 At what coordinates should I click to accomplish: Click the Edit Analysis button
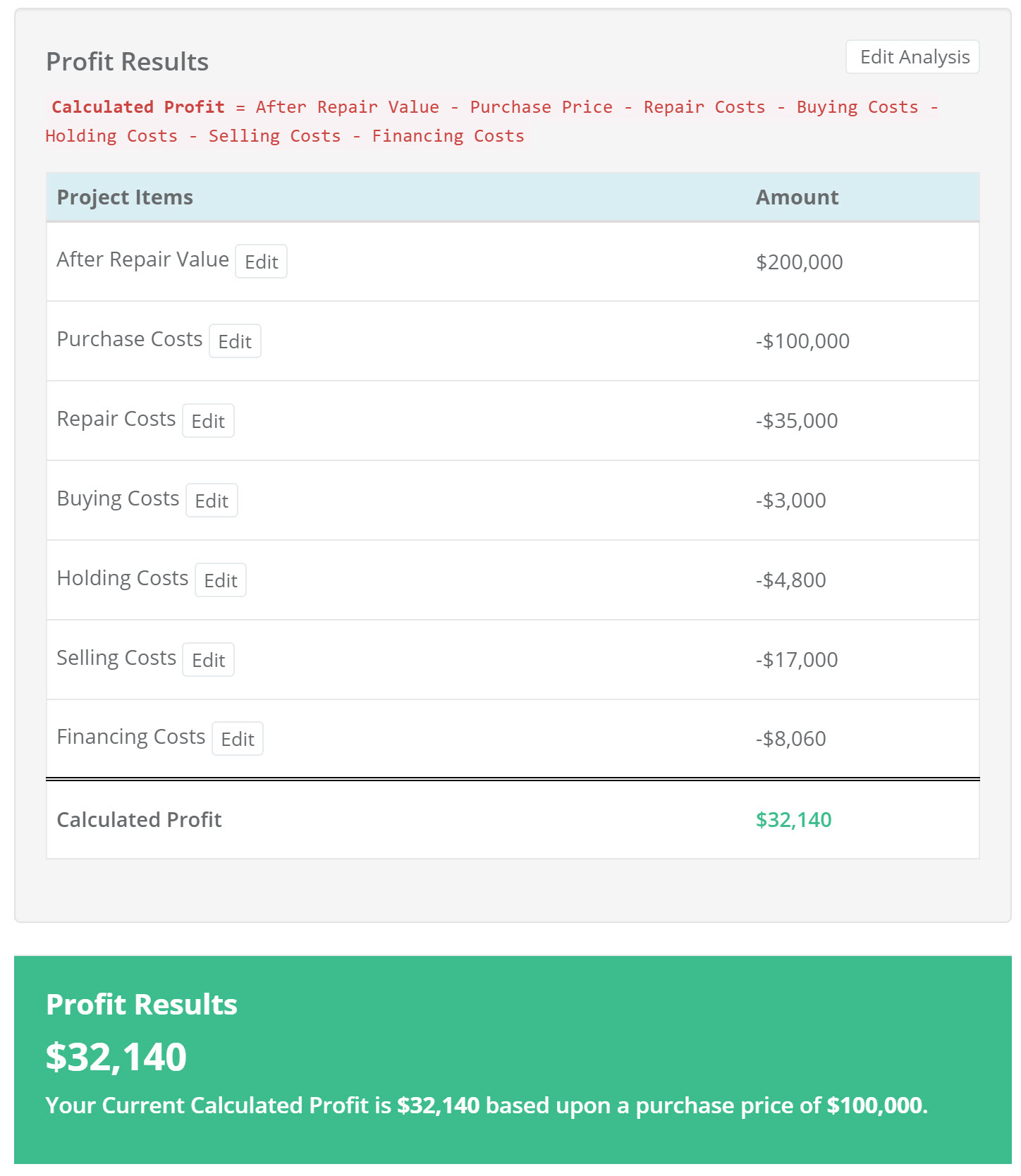coord(912,56)
